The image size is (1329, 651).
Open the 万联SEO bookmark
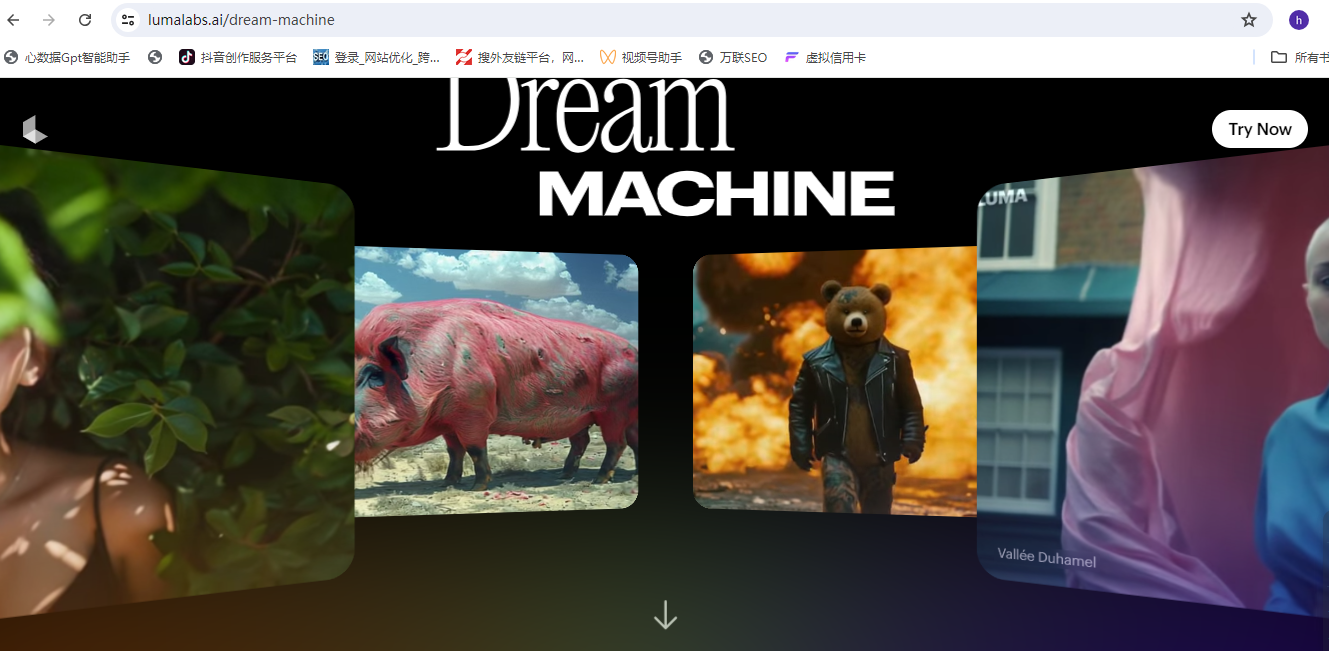733,58
